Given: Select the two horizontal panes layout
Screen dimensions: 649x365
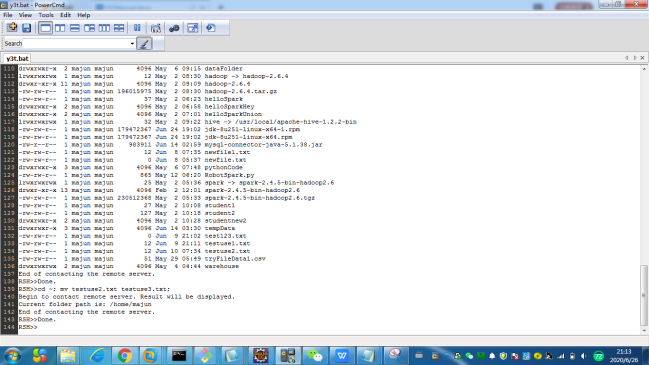Looking at the screenshot, I should point(75,28).
